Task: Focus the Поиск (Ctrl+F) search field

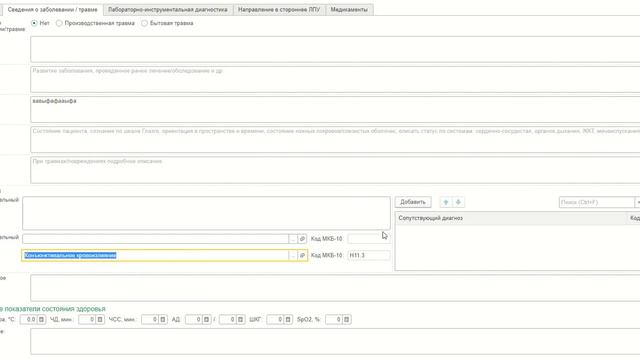Action: coord(596,202)
